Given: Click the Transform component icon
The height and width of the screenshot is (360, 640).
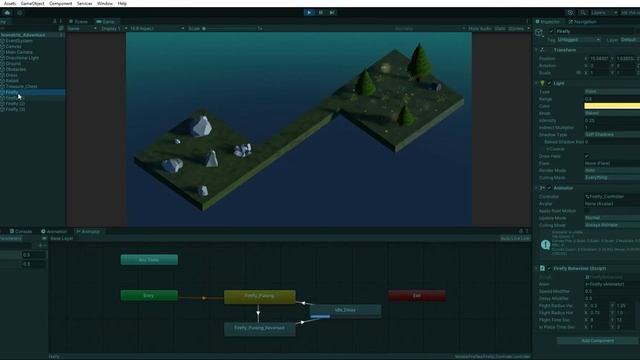Looking at the screenshot, I should (542, 50).
